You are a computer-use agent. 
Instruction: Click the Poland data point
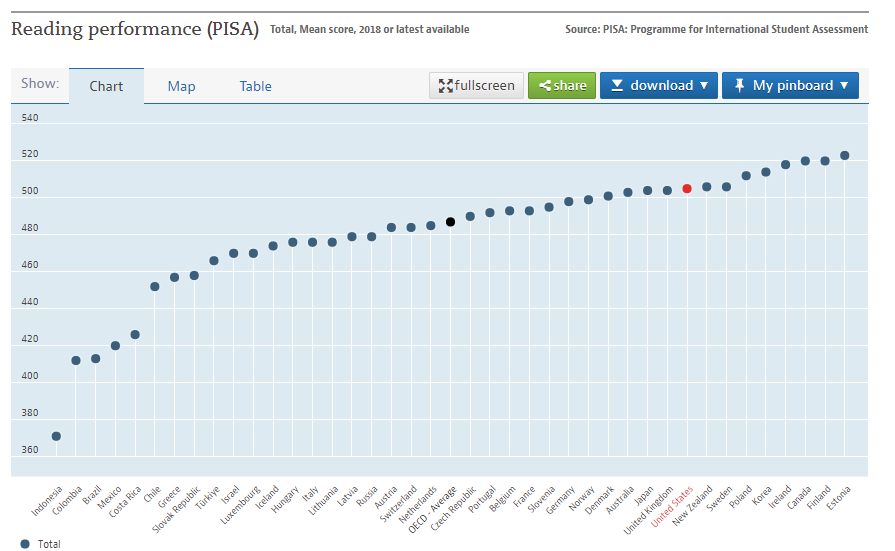click(746, 176)
